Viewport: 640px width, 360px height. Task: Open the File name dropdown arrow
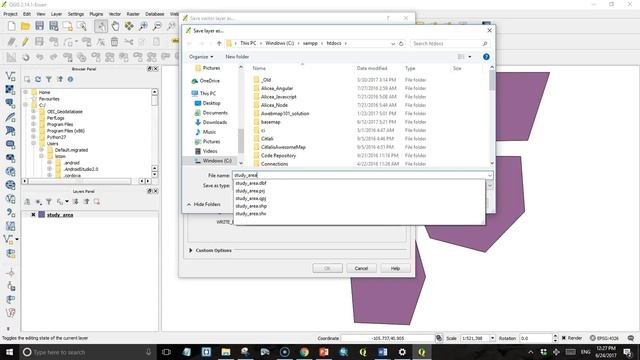pyautogui.click(x=489, y=175)
